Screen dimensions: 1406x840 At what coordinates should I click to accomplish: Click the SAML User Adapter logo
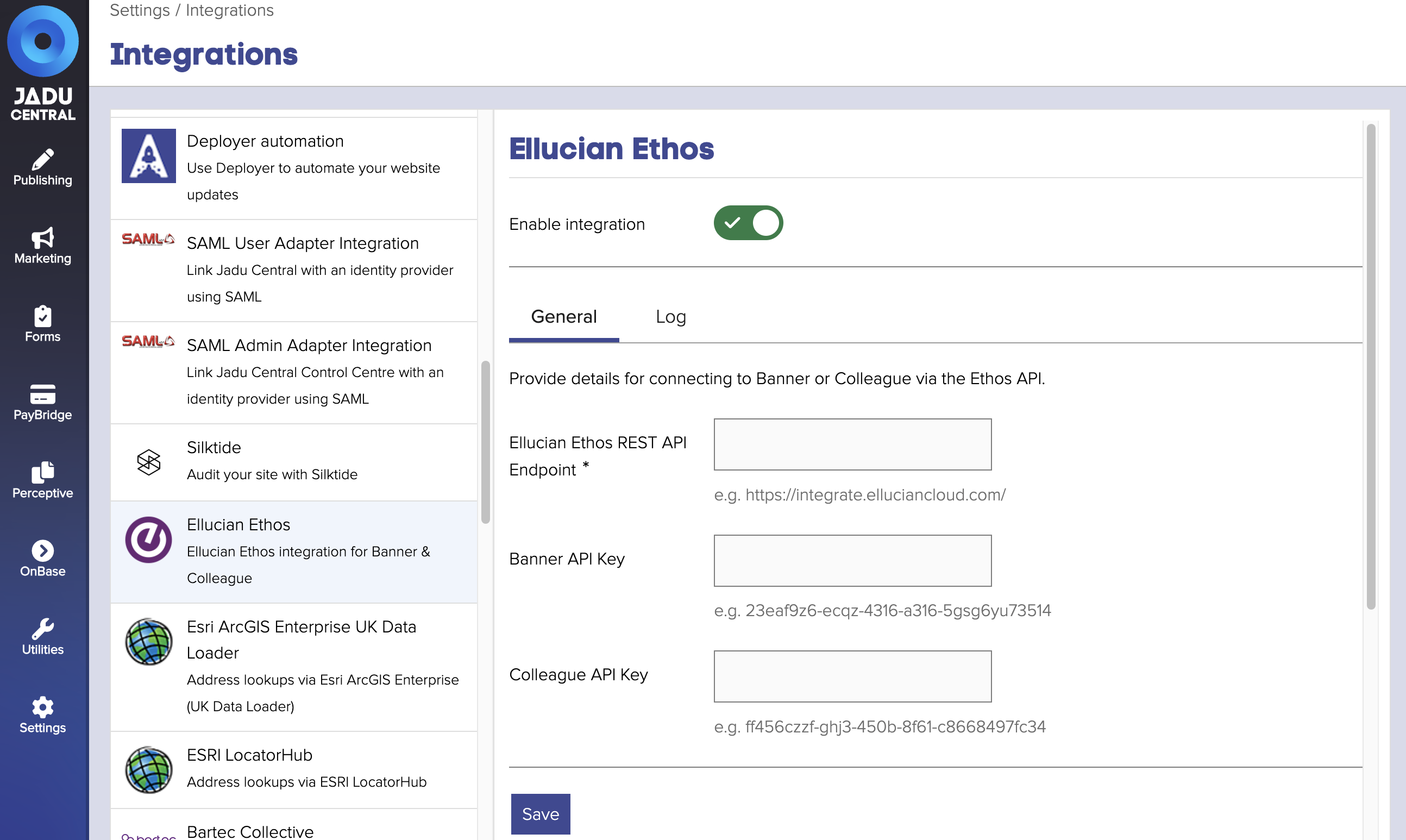tap(148, 240)
